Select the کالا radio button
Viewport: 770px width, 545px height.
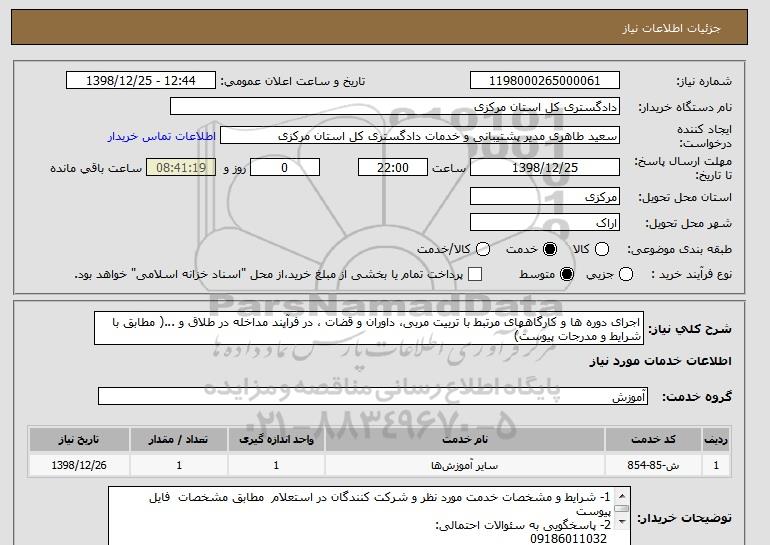tap(602, 249)
